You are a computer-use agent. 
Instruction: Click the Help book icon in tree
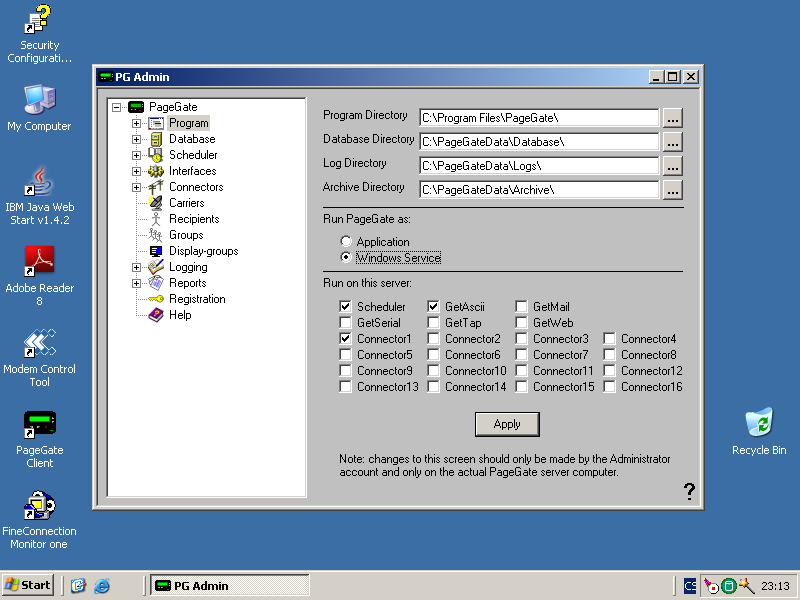(156, 315)
